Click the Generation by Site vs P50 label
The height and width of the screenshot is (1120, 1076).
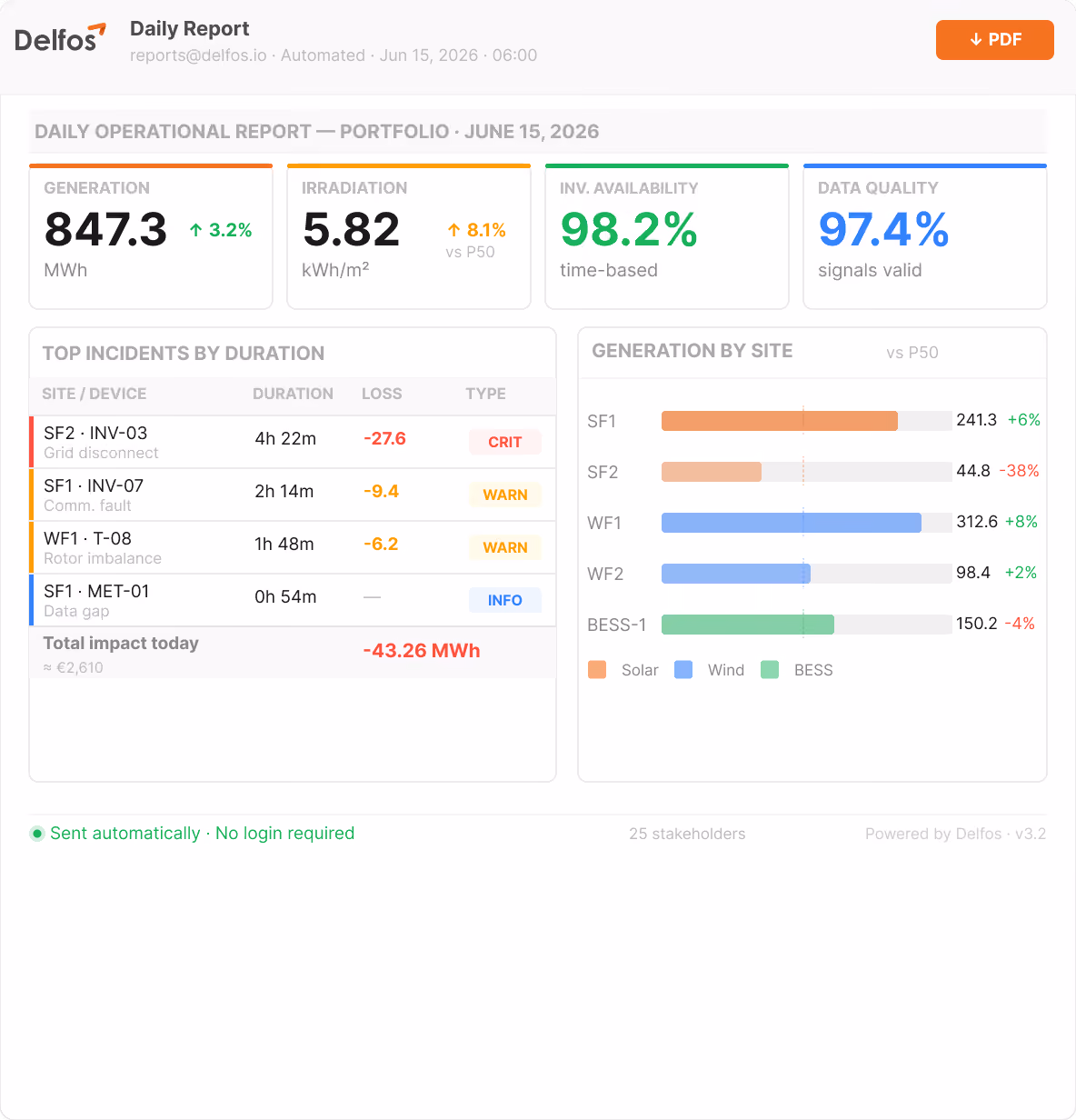pos(912,353)
